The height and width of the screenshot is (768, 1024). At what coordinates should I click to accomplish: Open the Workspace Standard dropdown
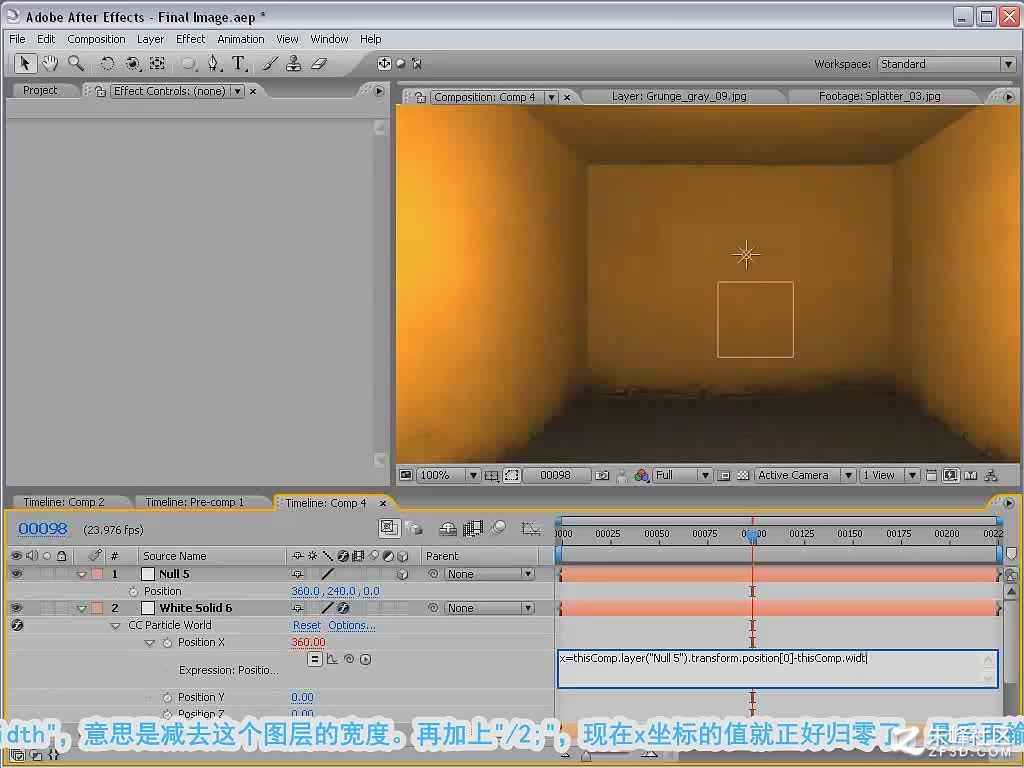(946, 64)
